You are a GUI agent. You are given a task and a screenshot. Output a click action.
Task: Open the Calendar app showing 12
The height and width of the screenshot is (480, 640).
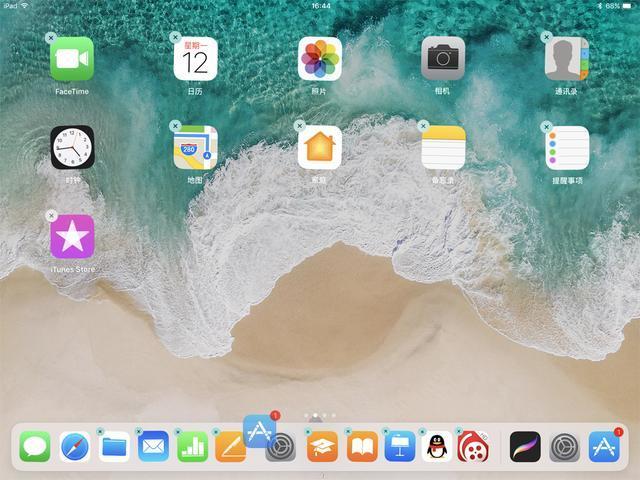pos(196,59)
